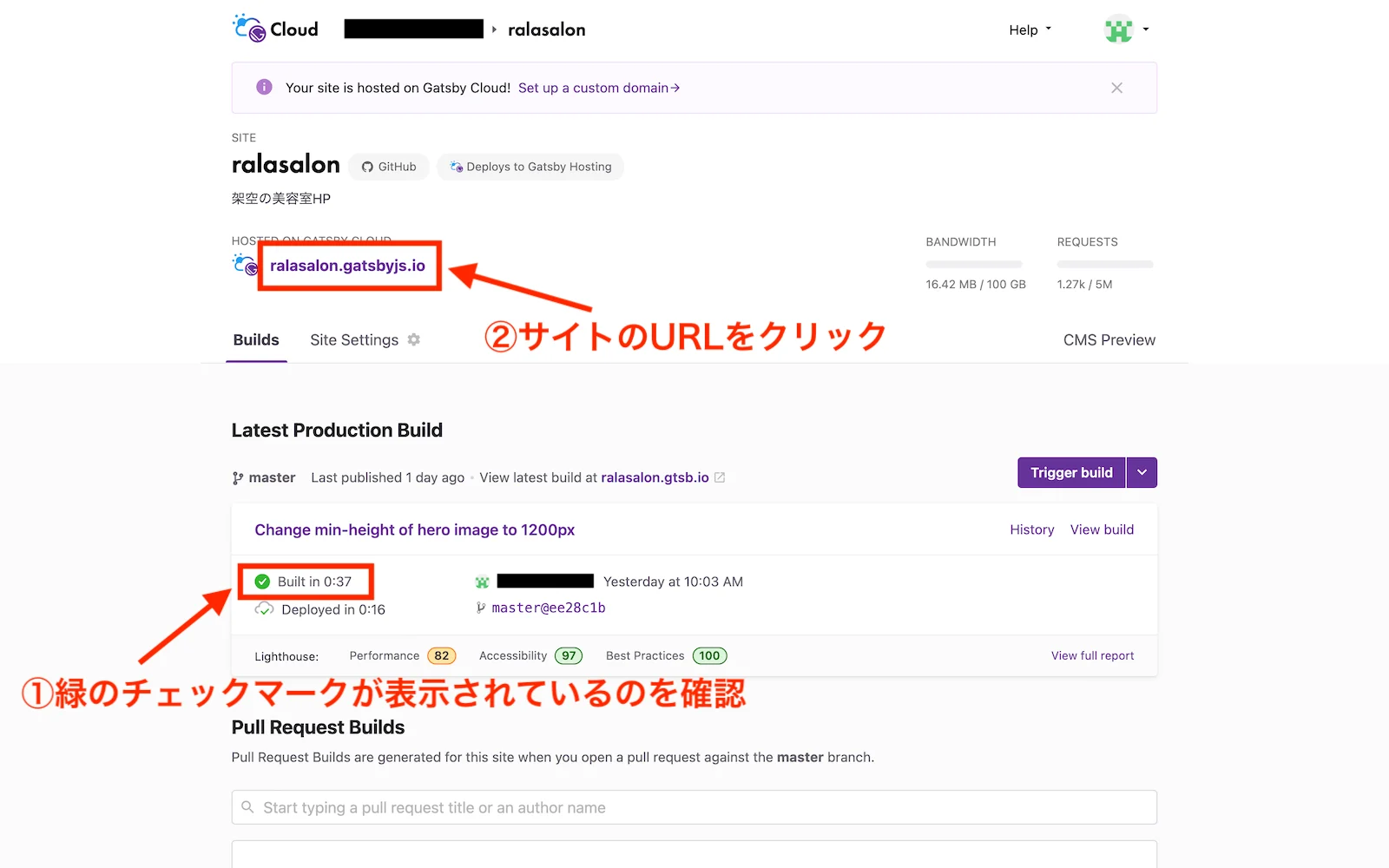The width and height of the screenshot is (1389, 868).
Task: Click the View build link
Action: tap(1102, 529)
